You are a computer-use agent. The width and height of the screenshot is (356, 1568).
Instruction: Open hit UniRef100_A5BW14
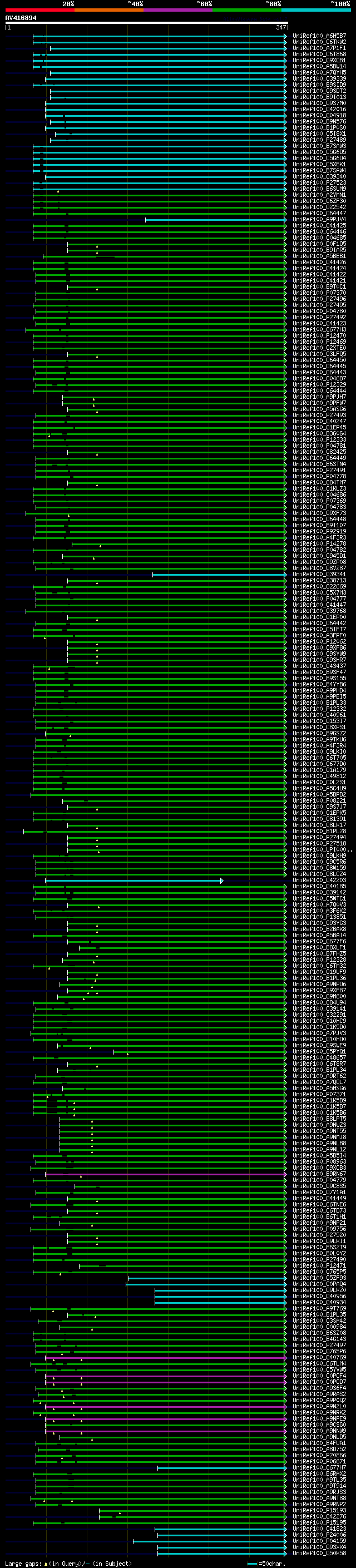(x=319, y=66)
